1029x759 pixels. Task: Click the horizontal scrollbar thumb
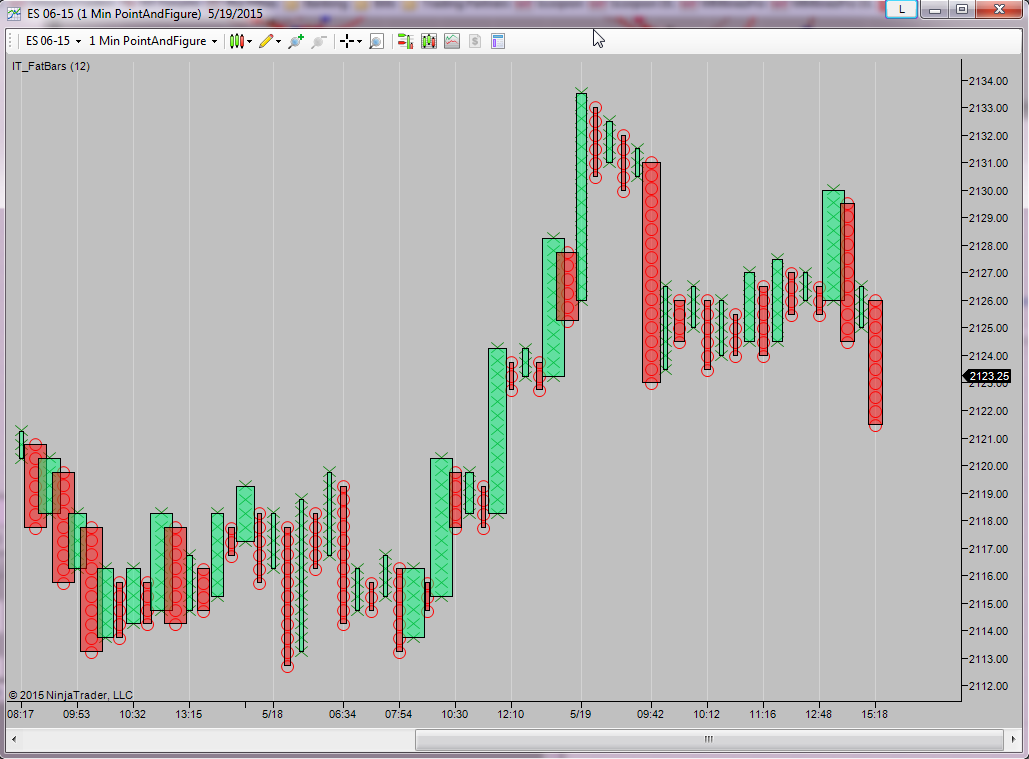click(709, 739)
